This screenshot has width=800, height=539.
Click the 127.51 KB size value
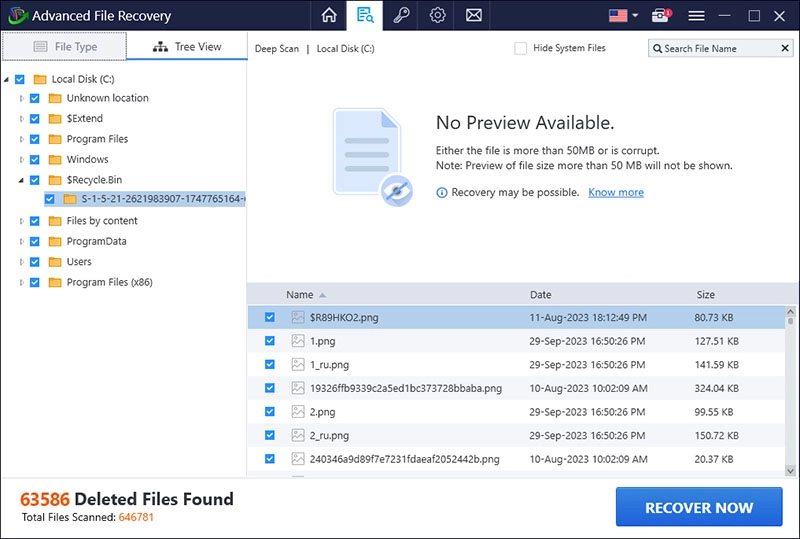tap(716, 341)
